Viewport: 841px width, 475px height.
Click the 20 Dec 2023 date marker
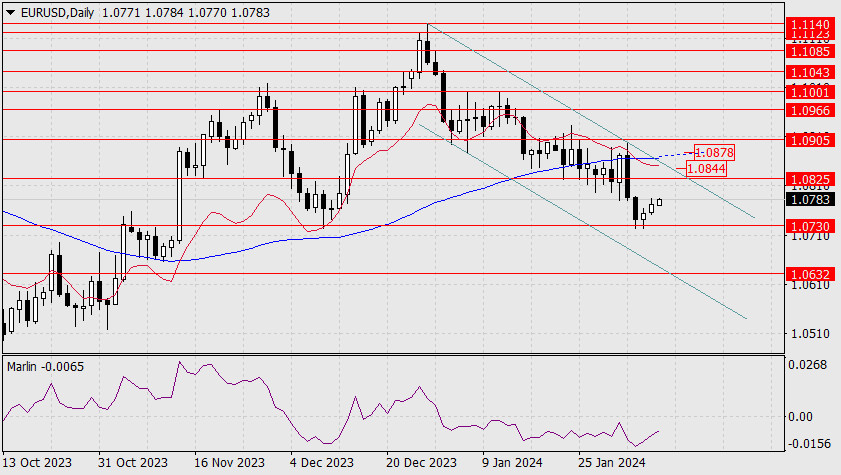pos(421,462)
